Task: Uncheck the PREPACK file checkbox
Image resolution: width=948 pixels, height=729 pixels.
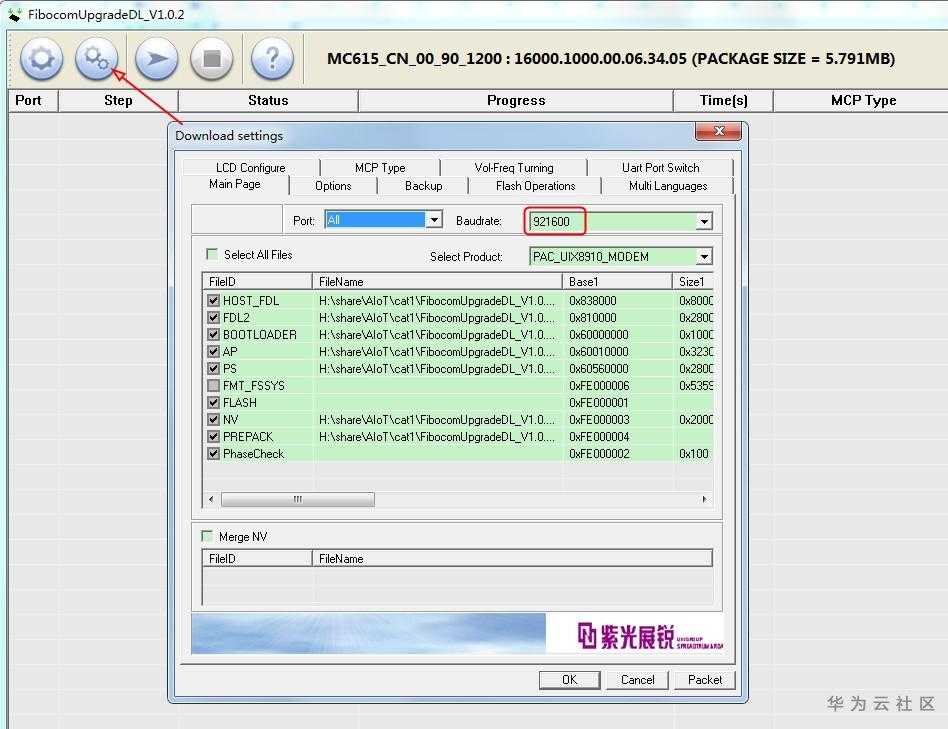Action: pyautogui.click(x=213, y=436)
